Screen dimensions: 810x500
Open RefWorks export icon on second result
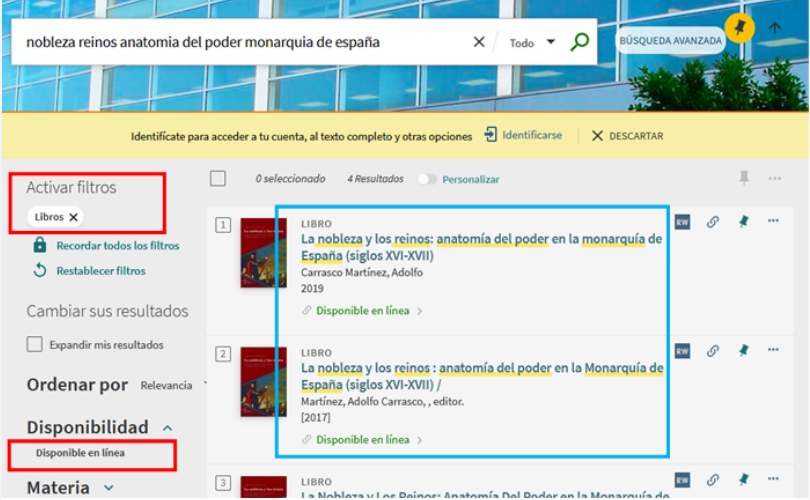coord(683,351)
